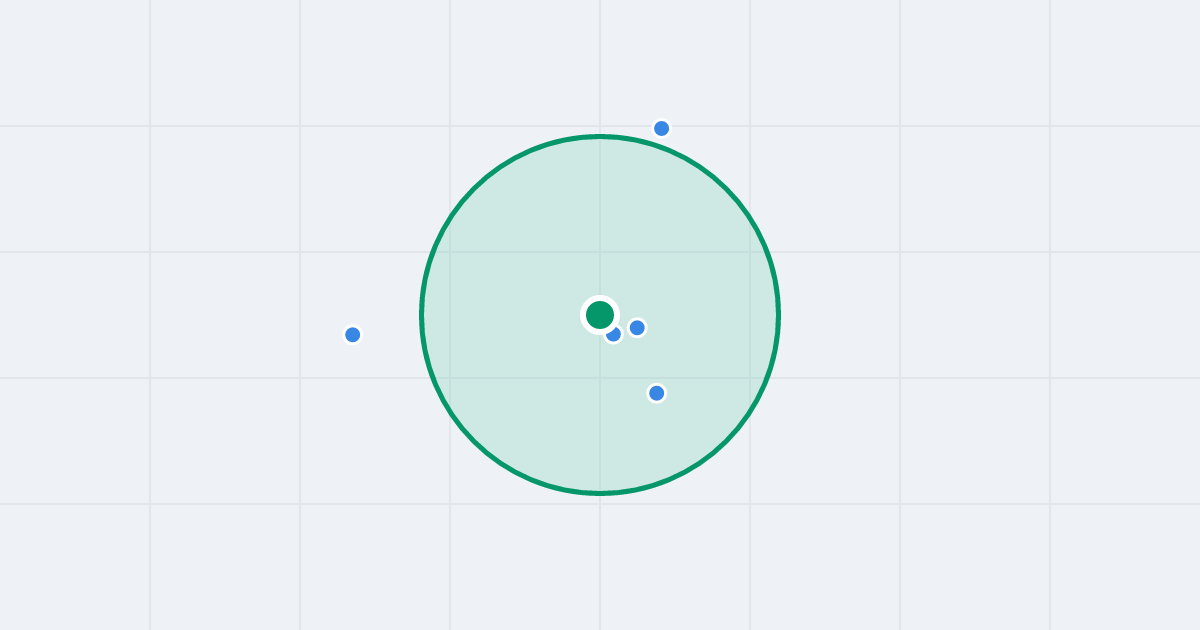Click the blue dot partially hidden behind the center marker
Viewport: 1200px width, 630px height.
tap(616, 336)
